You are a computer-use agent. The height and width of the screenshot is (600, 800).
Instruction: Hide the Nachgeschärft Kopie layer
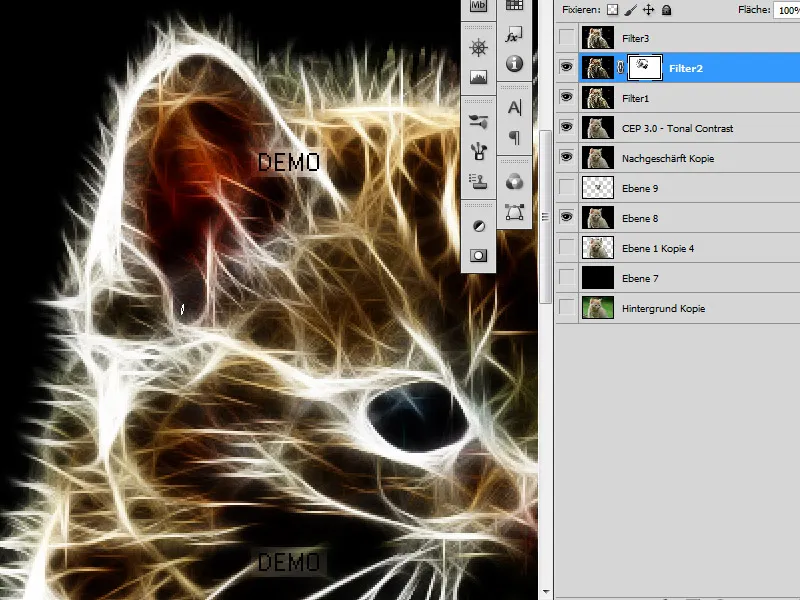pyautogui.click(x=567, y=158)
